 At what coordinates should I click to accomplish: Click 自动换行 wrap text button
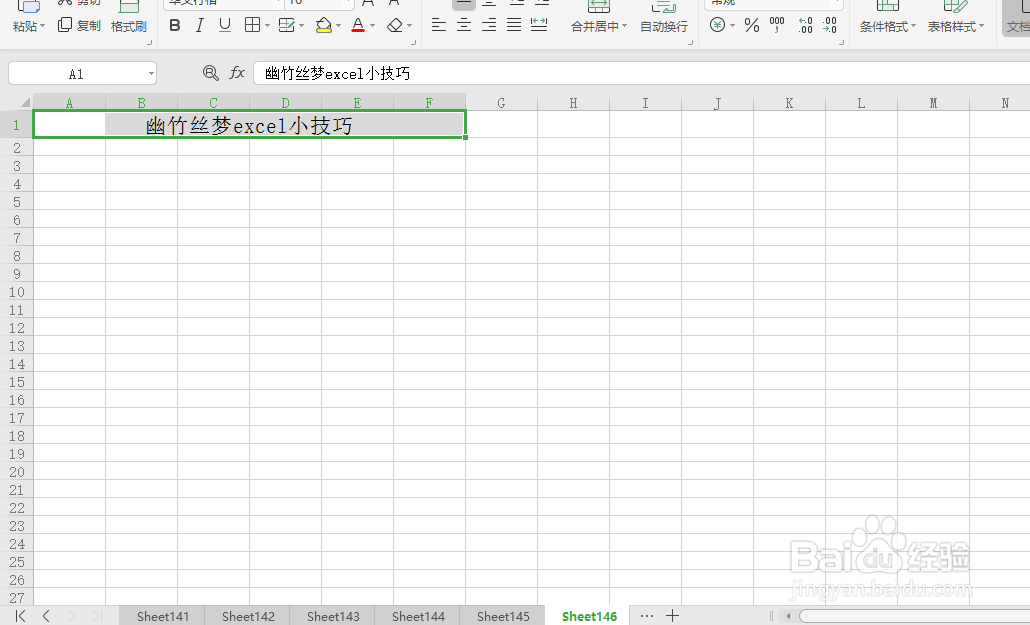click(x=664, y=26)
